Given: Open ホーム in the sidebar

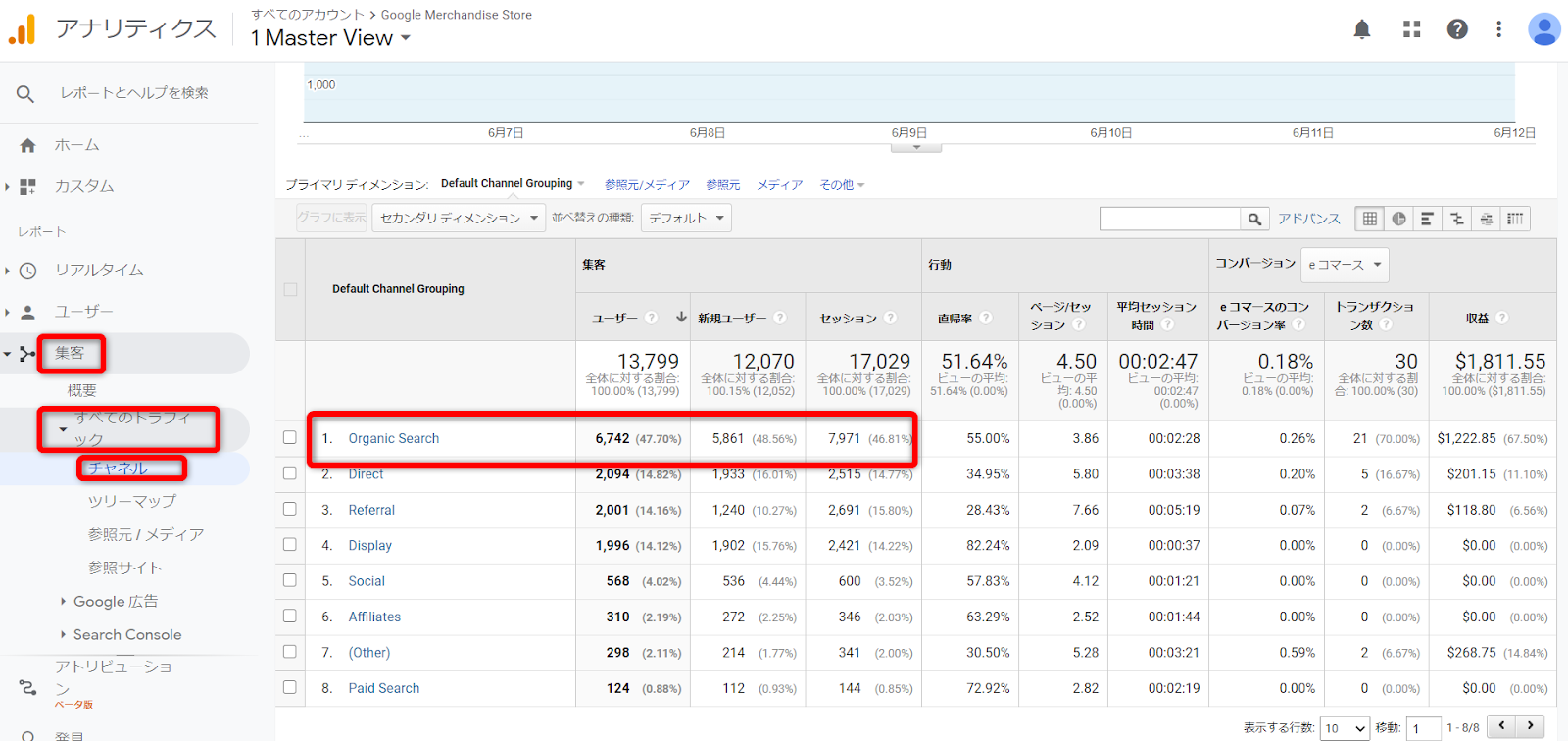Looking at the screenshot, I should pos(76,145).
